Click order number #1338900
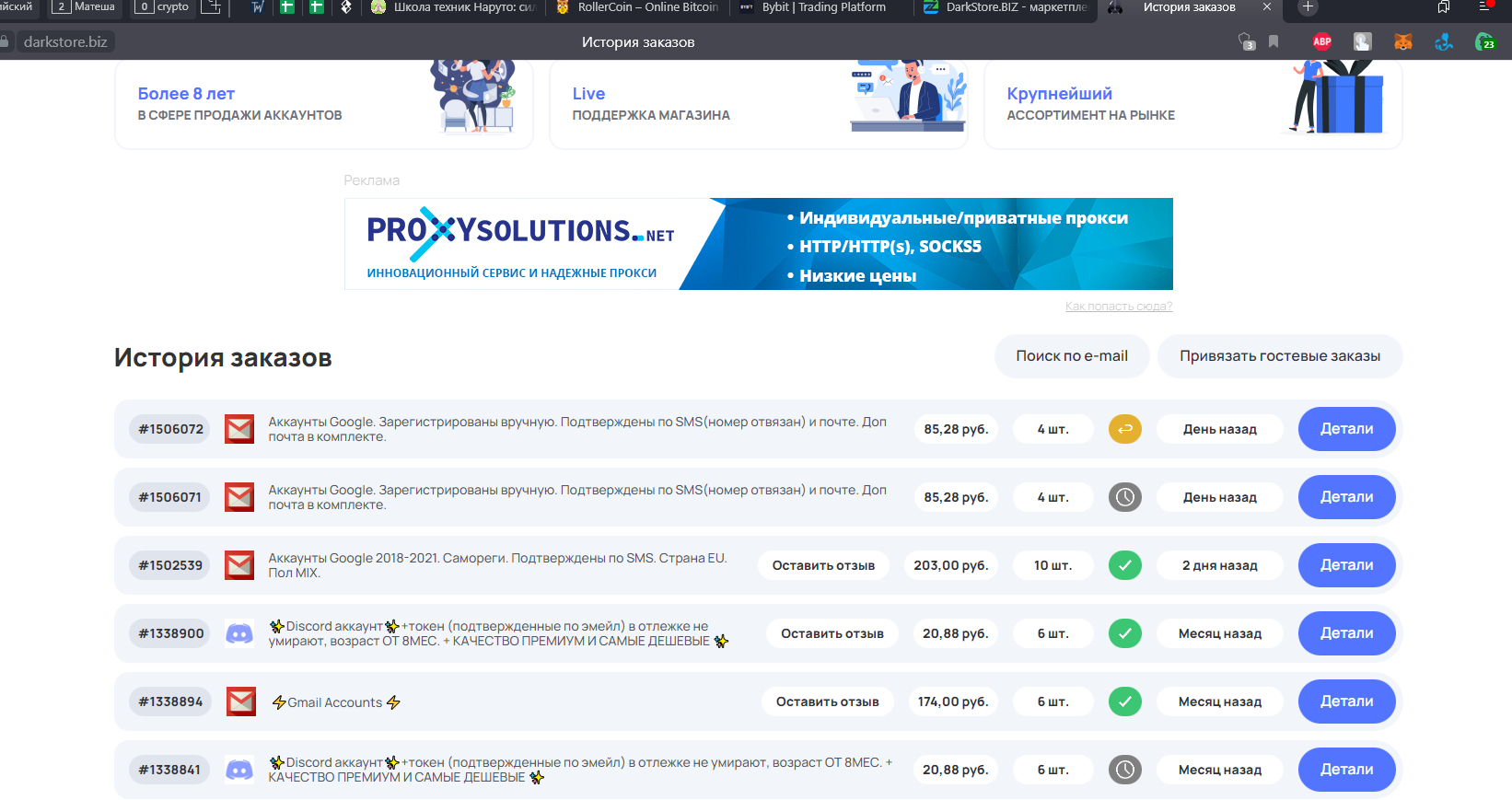 (171, 633)
